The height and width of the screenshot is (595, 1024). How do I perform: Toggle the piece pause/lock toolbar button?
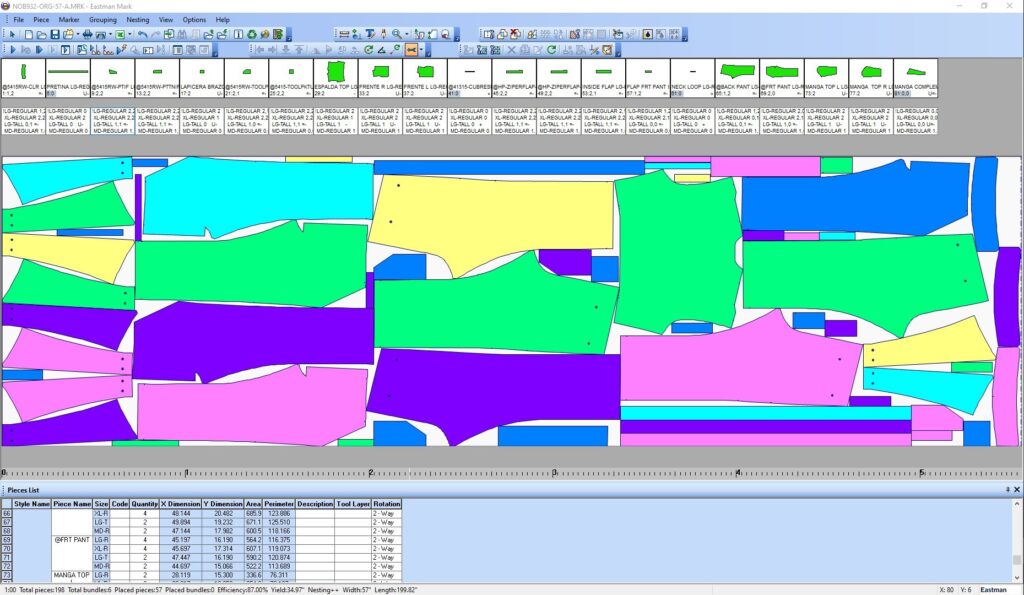coord(237,35)
